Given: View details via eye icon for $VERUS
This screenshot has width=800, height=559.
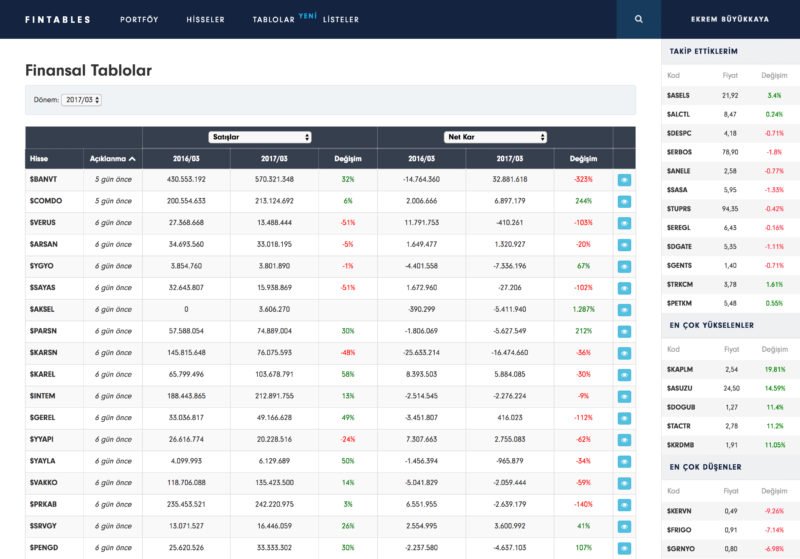Looking at the screenshot, I should [x=624, y=223].
